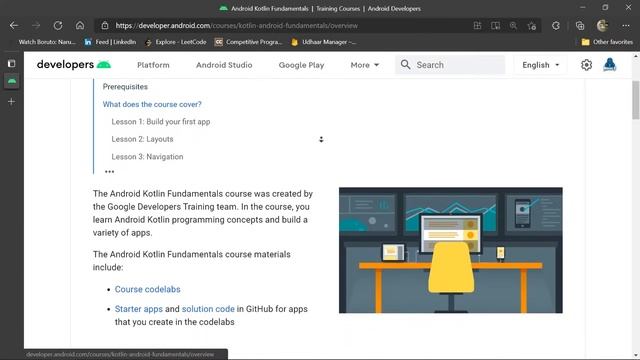The image size is (640, 360).
Task: Open Platform menu item
Action: (x=153, y=65)
